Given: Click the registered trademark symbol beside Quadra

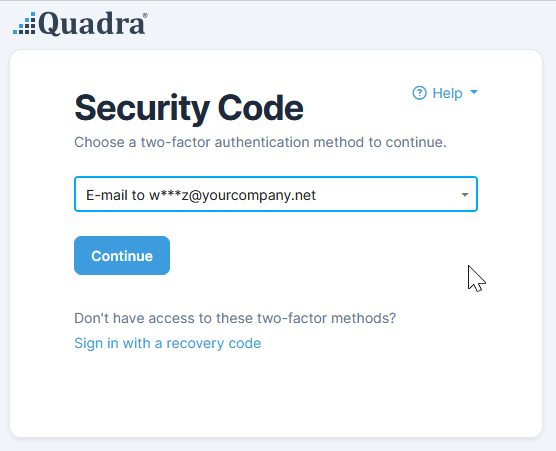Looking at the screenshot, I should (x=145, y=15).
